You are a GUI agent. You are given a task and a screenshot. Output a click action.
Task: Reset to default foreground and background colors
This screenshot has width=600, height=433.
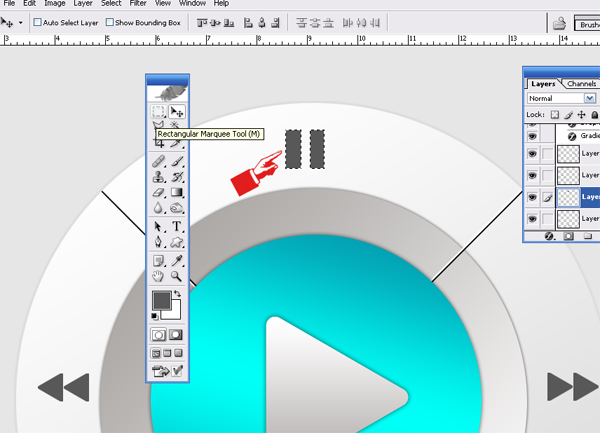tap(155, 316)
